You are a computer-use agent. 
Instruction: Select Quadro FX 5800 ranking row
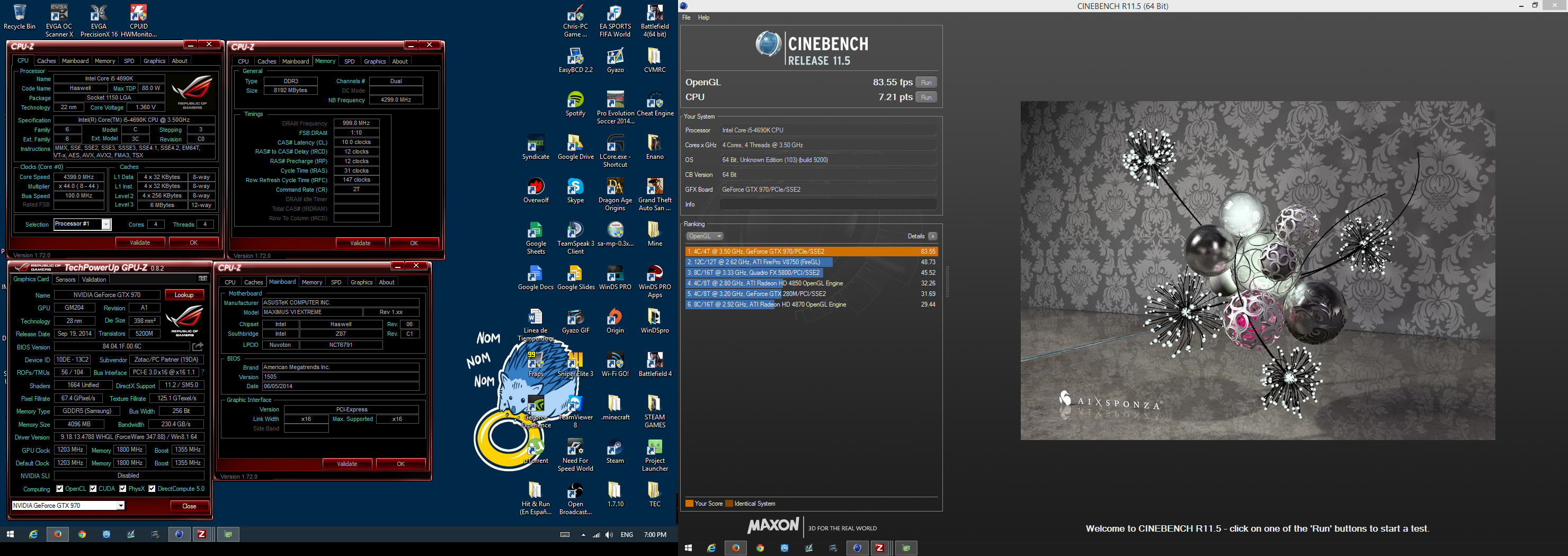point(812,273)
